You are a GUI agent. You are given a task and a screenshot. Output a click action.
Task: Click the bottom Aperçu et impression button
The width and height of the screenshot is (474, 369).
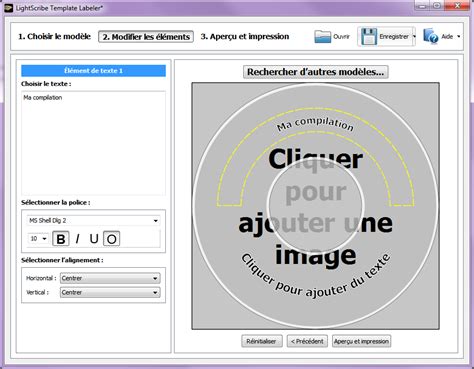361,341
